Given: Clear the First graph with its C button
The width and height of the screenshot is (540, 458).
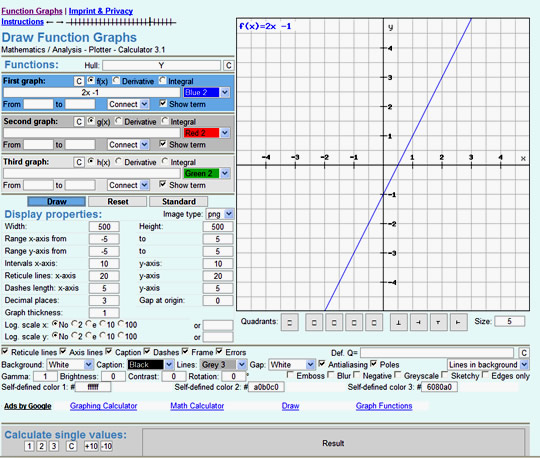Looking at the screenshot, I should coord(79,81).
